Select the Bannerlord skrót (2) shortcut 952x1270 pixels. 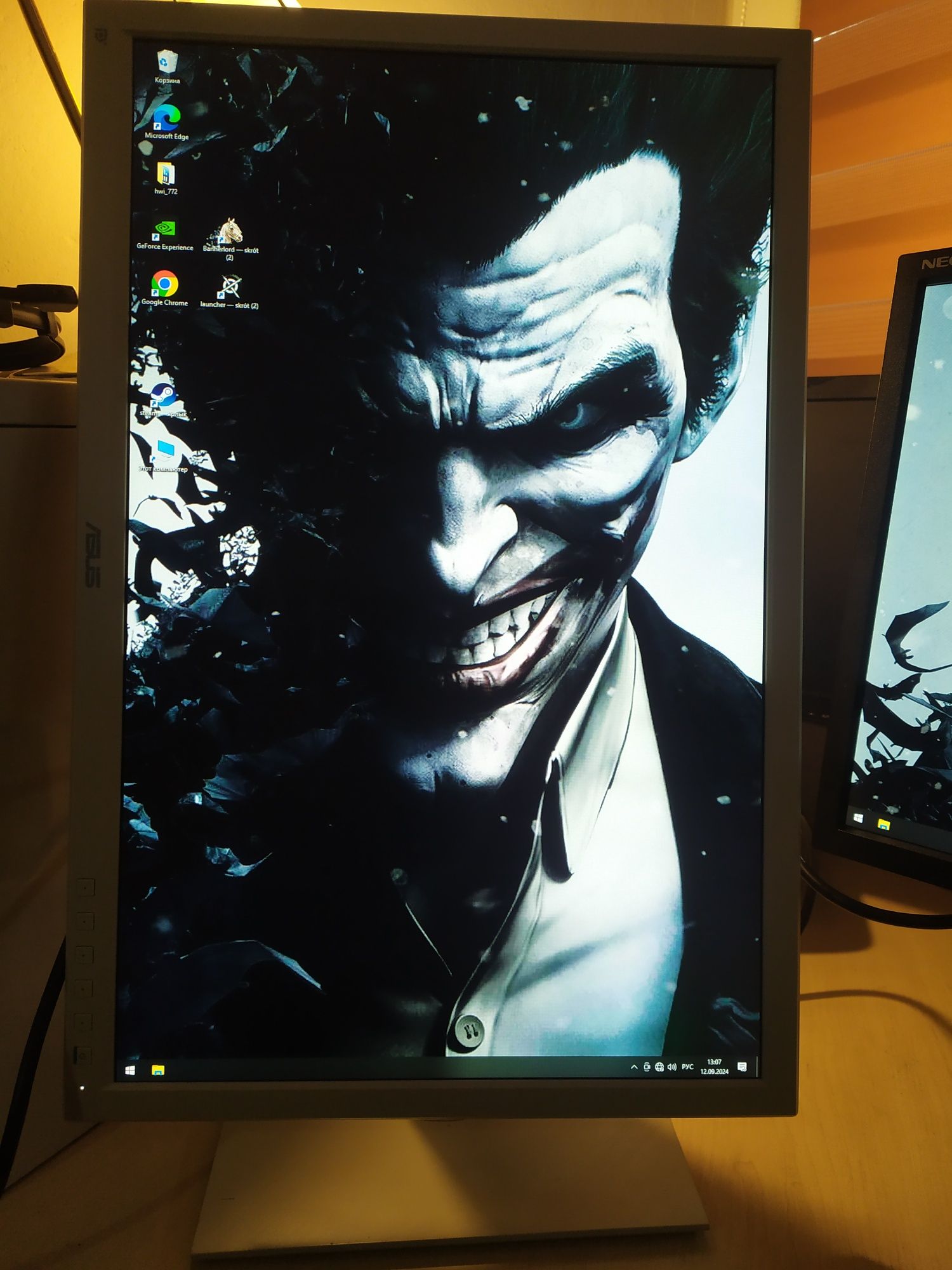[x=230, y=238]
